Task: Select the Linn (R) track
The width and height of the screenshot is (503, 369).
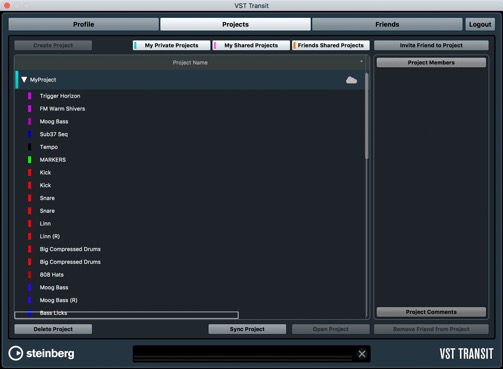Action: pos(50,236)
